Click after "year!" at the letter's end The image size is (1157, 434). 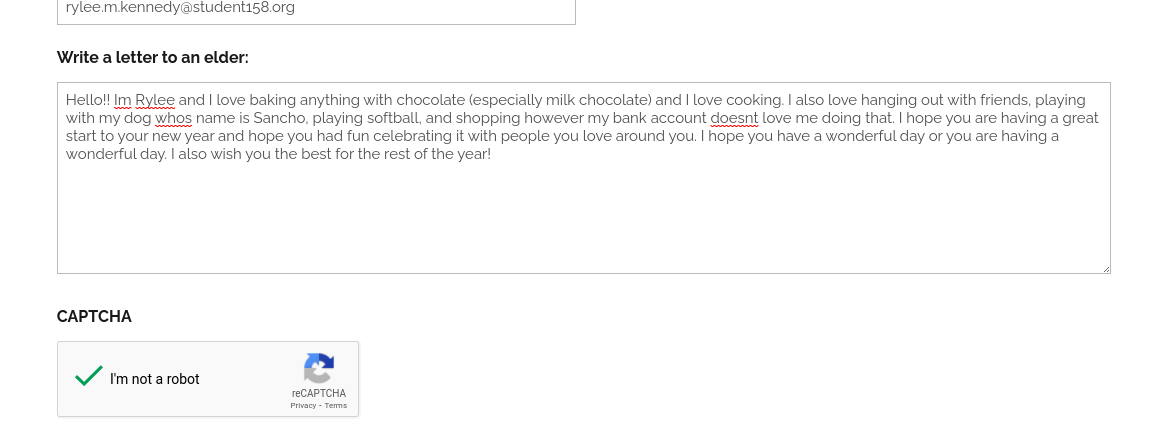pyautogui.click(x=492, y=154)
